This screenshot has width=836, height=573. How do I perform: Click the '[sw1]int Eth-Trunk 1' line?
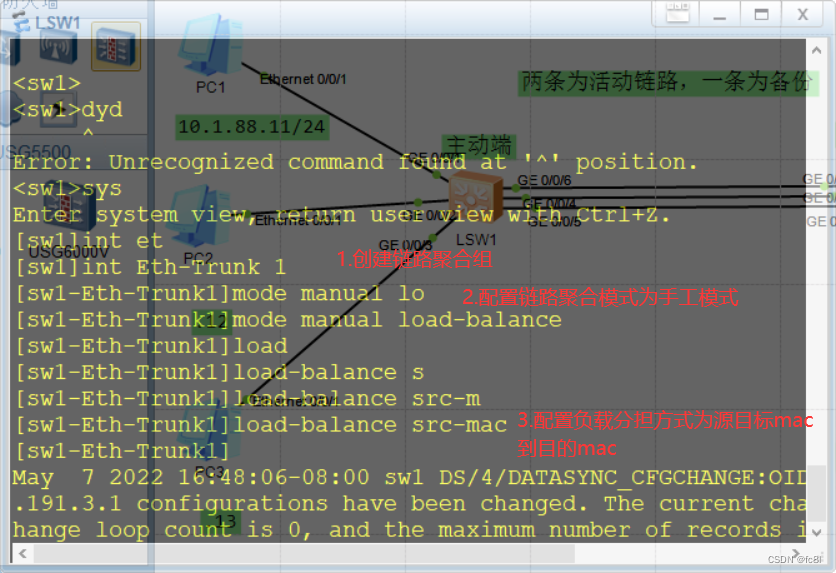(x=150, y=267)
